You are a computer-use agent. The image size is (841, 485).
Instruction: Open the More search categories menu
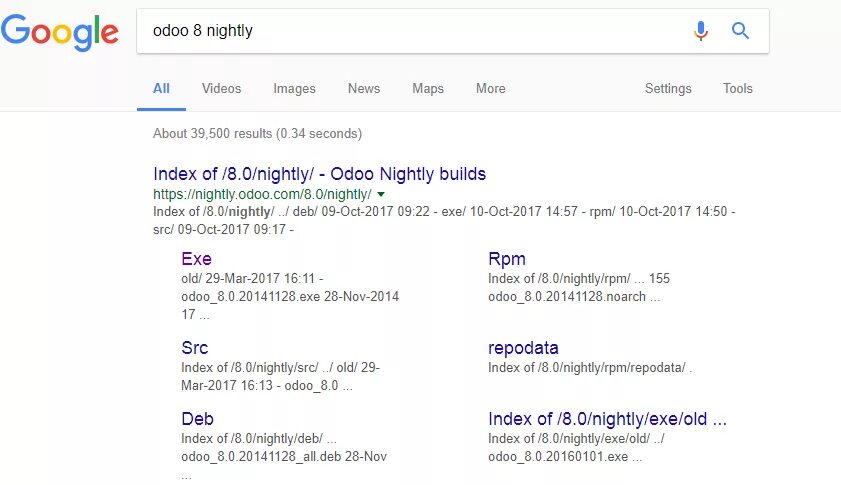(490, 88)
